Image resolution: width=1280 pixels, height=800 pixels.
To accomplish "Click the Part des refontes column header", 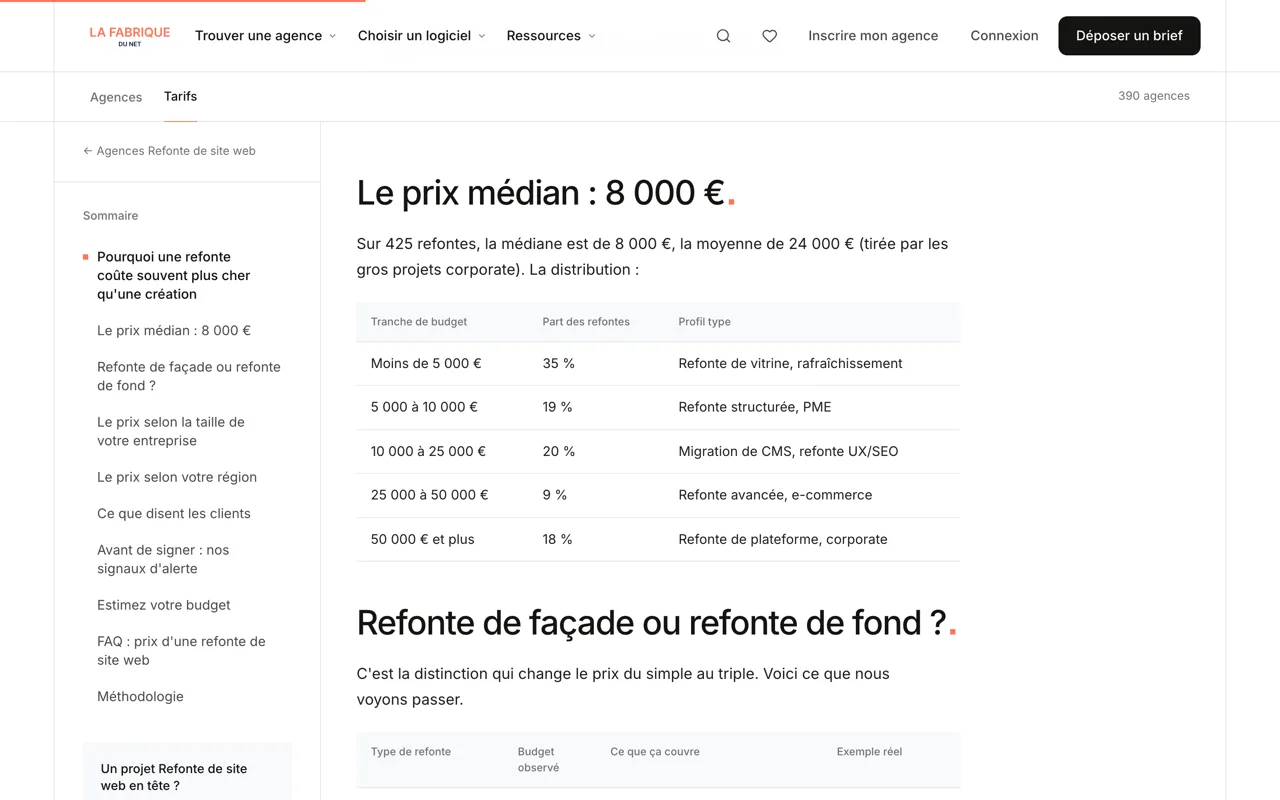I will [x=586, y=322].
